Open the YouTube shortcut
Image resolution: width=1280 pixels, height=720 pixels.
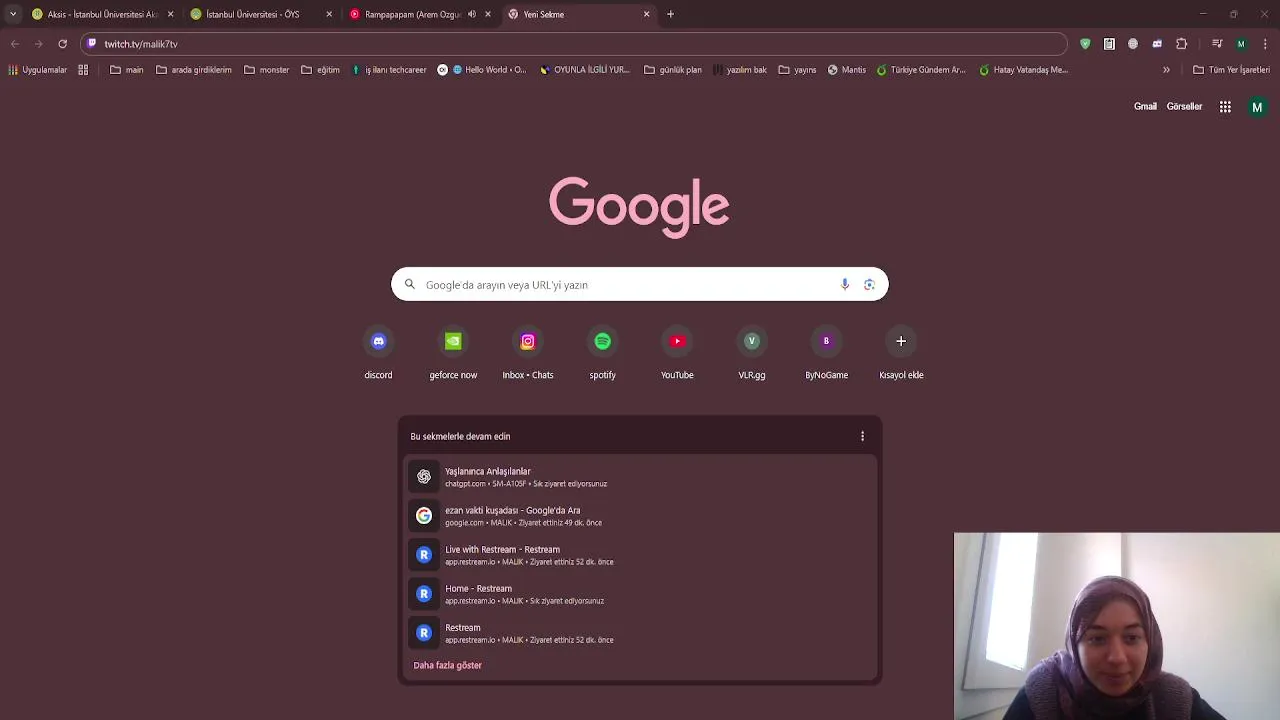[677, 354]
